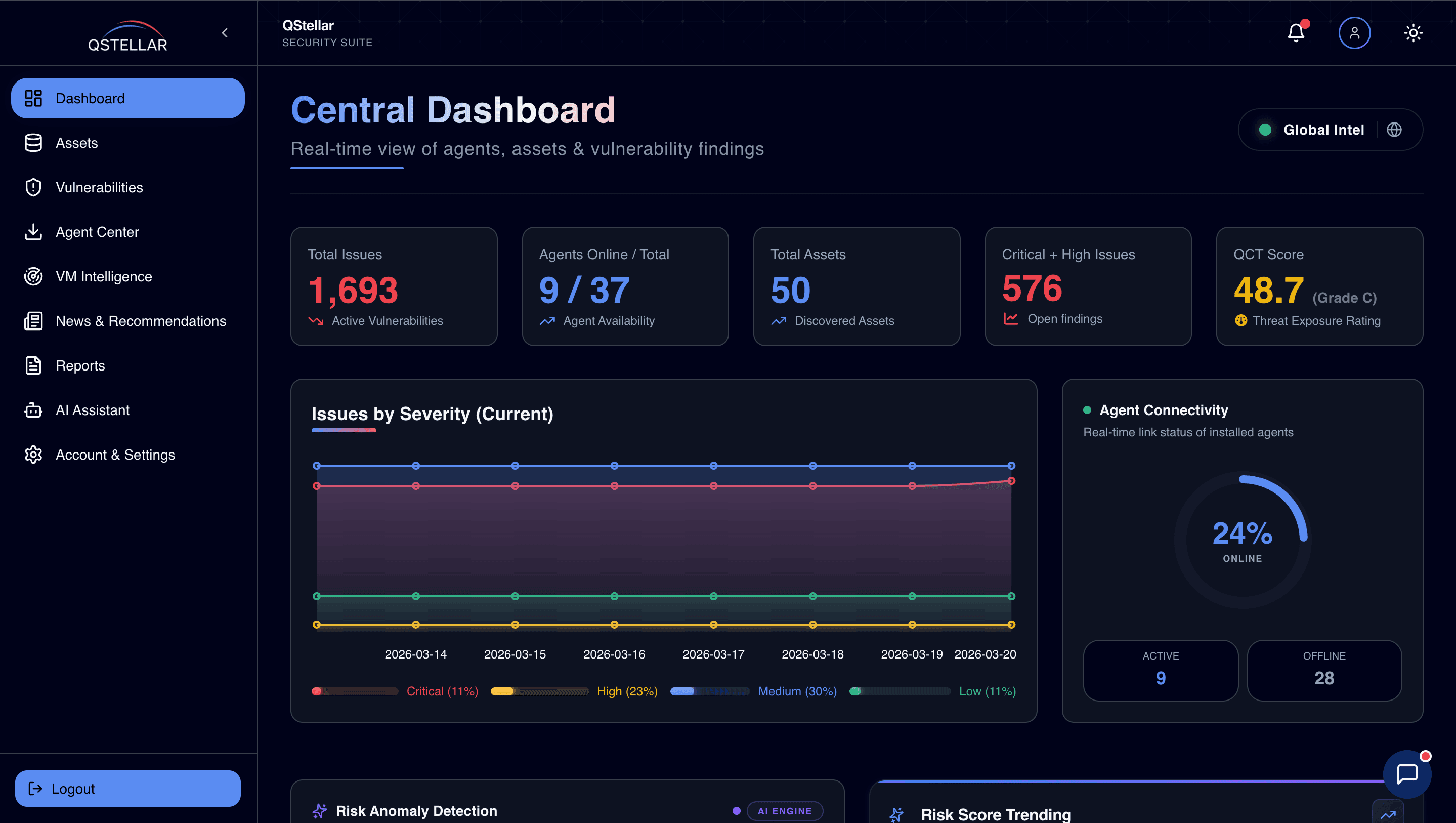Open the chat assistant bubble
This screenshot has height=823, width=1456.
click(x=1407, y=774)
